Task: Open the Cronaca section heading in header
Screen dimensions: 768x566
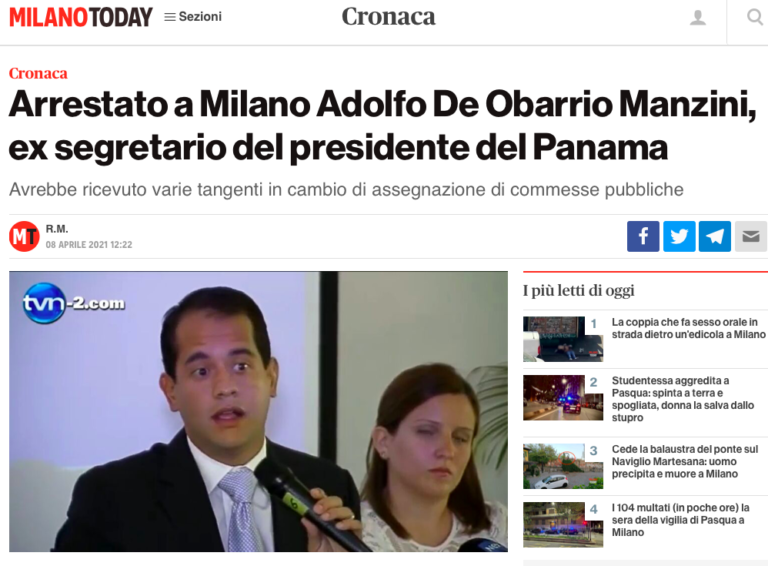Action: tap(388, 17)
